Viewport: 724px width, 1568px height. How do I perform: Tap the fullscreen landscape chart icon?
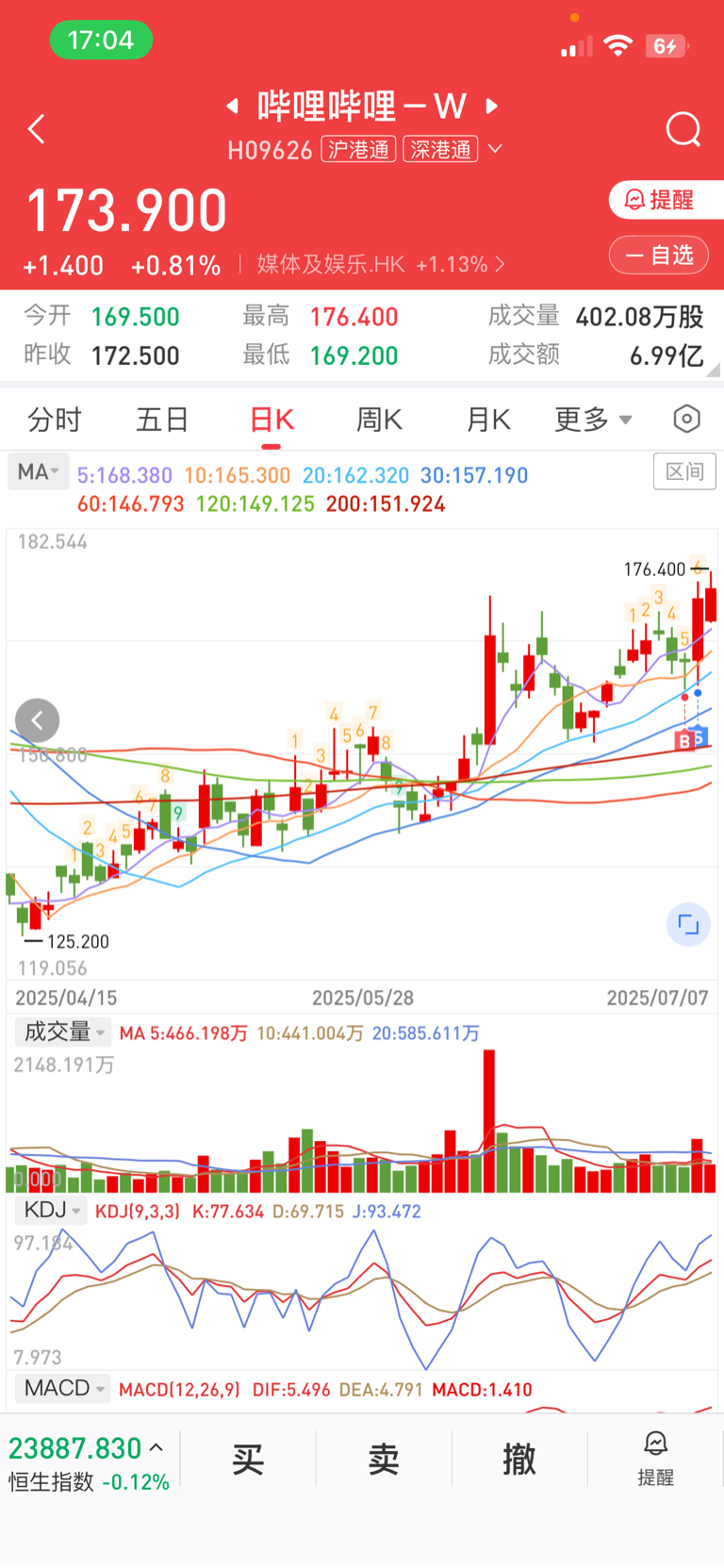[688, 925]
